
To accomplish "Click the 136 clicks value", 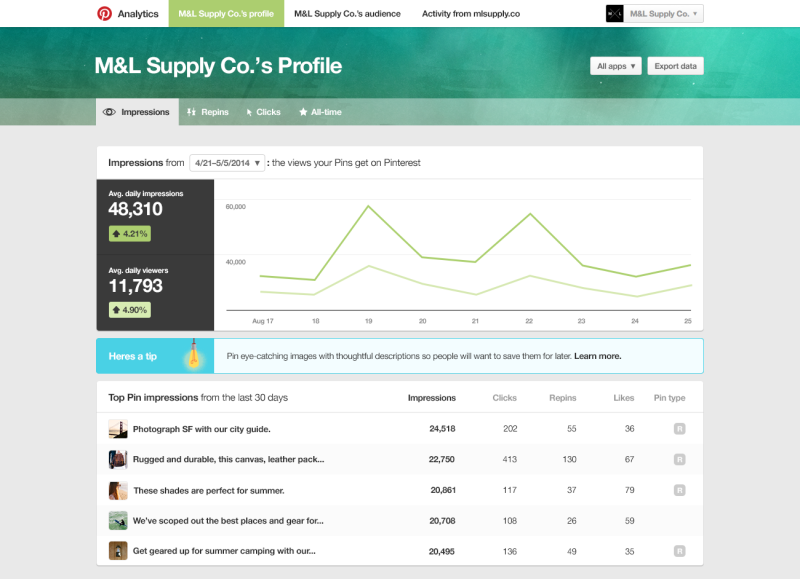I will click(510, 551).
